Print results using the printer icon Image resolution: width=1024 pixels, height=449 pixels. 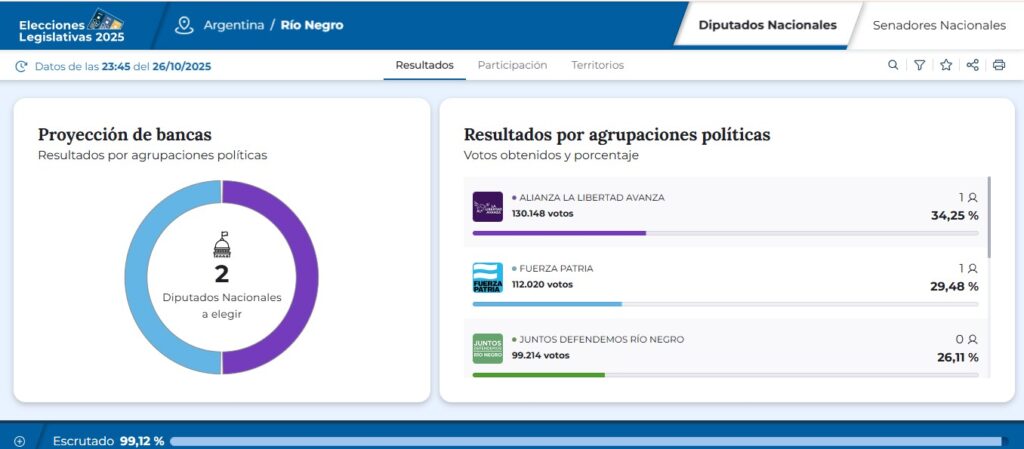pos(998,65)
